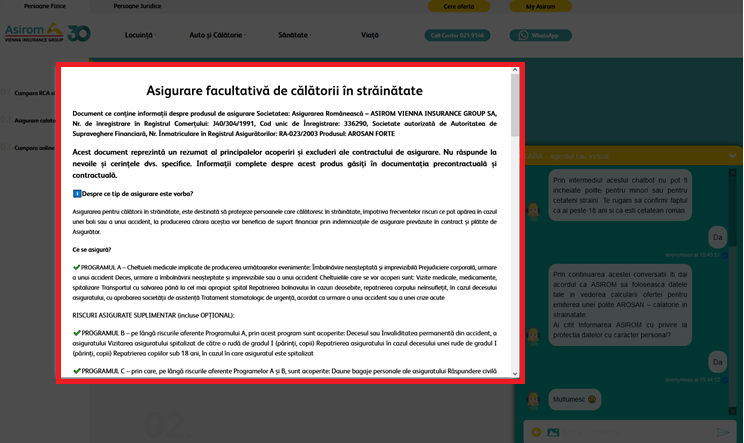Click the bot avatar beside the chatbot minors message
The width and height of the screenshot is (744, 443).
point(533,211)
